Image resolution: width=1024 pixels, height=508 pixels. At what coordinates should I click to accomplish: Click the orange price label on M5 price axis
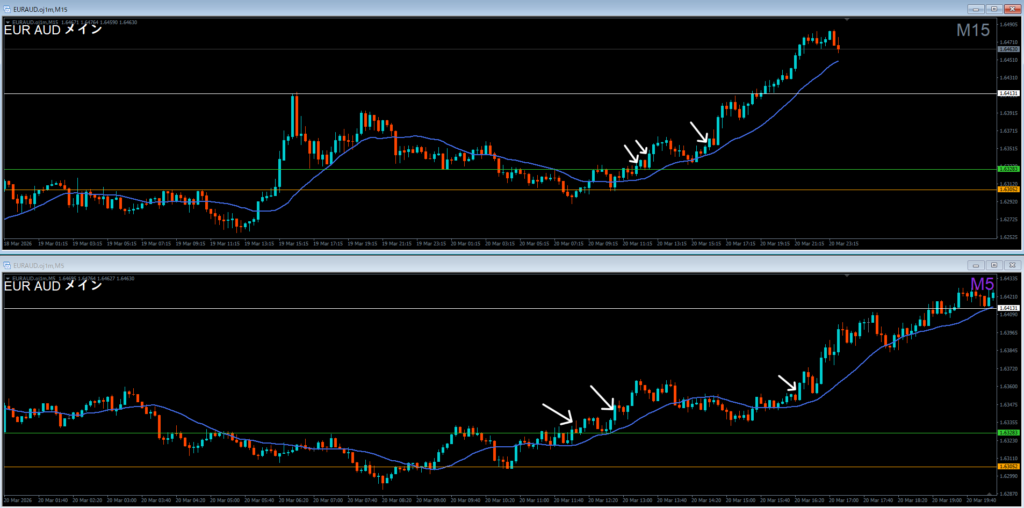pos(1008,467)
